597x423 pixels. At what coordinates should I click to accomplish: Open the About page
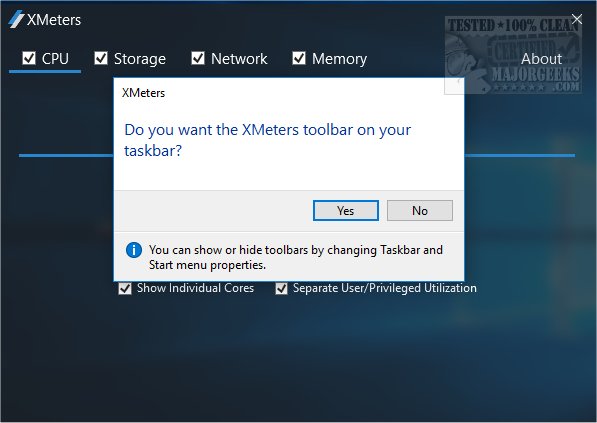(x=541, y=59)
